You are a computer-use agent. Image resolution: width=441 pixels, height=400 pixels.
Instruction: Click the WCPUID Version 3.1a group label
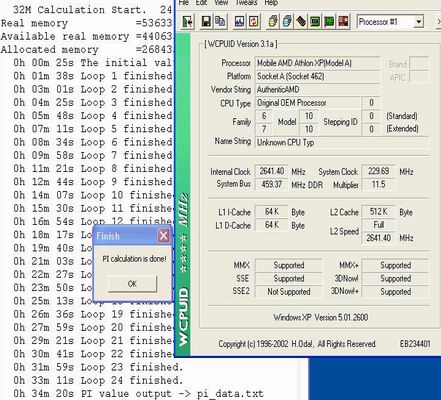coord(241,44)
